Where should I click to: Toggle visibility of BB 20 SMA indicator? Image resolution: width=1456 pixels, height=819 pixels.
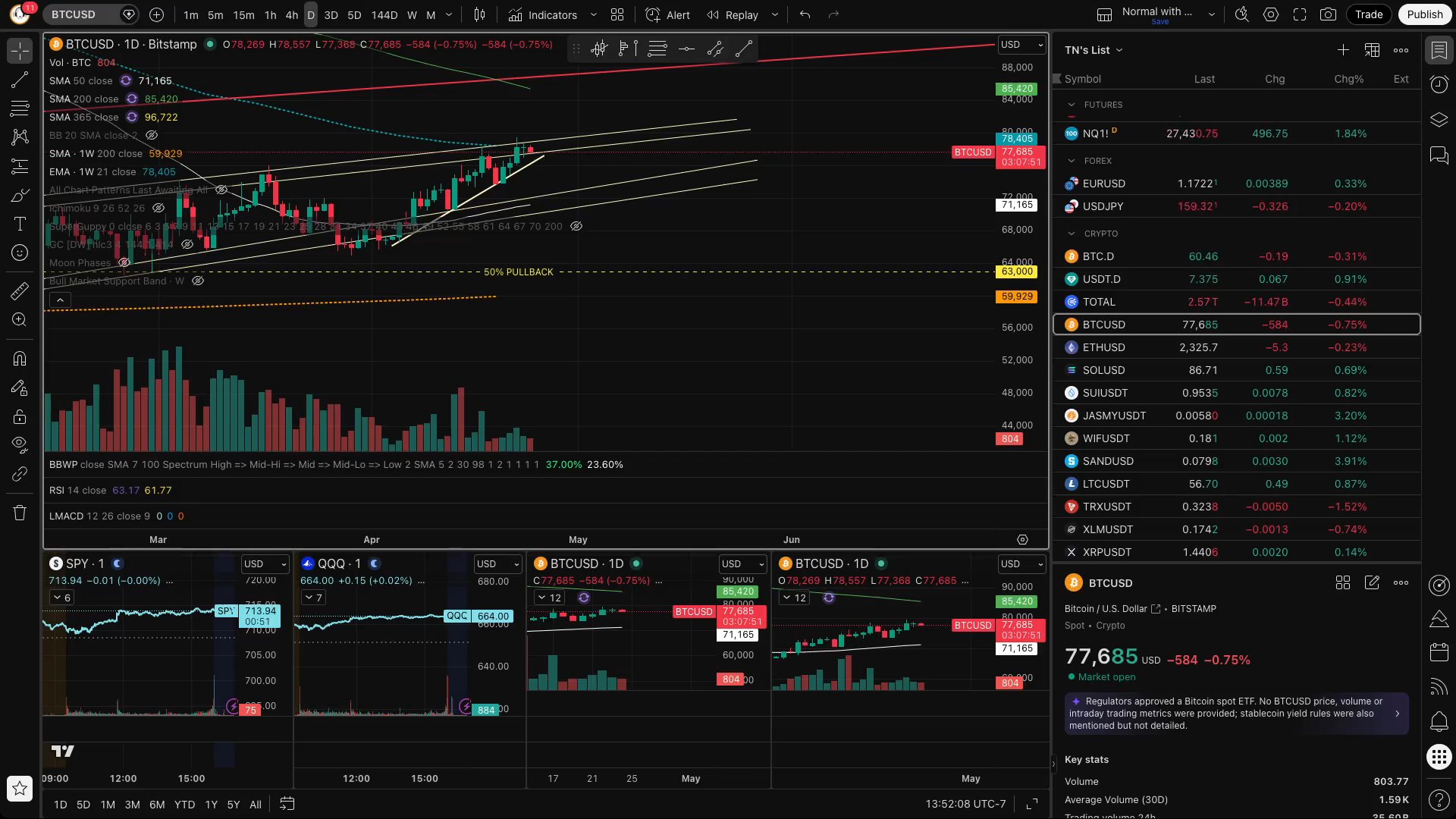[152, 135]
